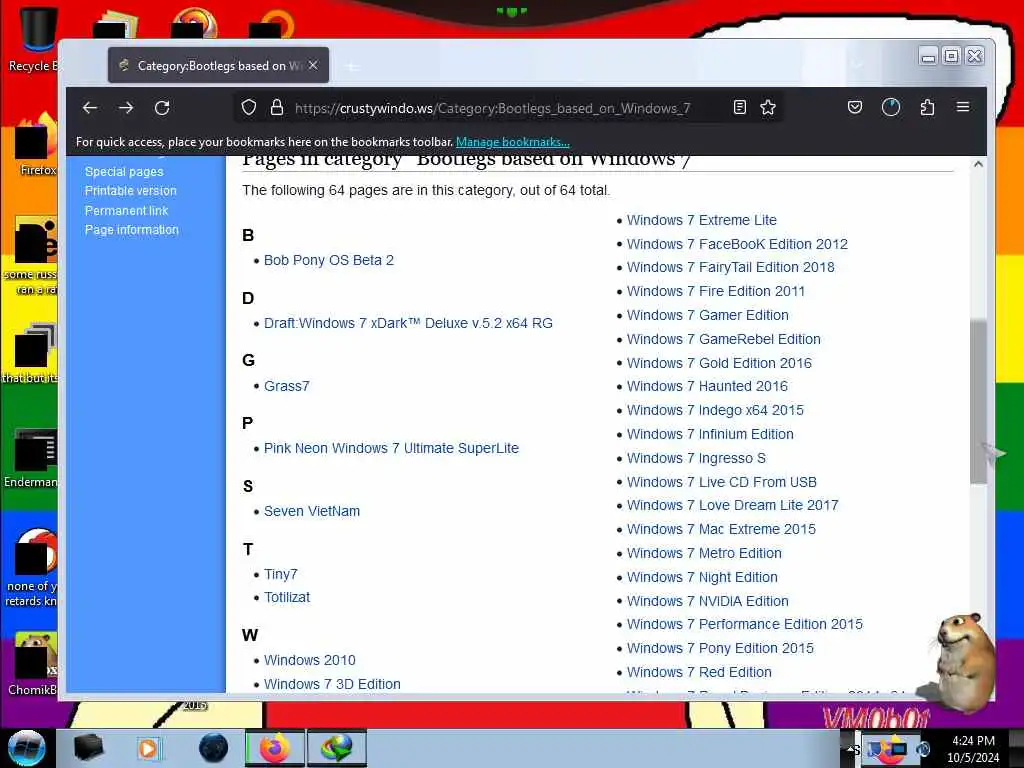Open Firefox from the taskbar
Screen dimensions: 1024x768
(275, 748)
